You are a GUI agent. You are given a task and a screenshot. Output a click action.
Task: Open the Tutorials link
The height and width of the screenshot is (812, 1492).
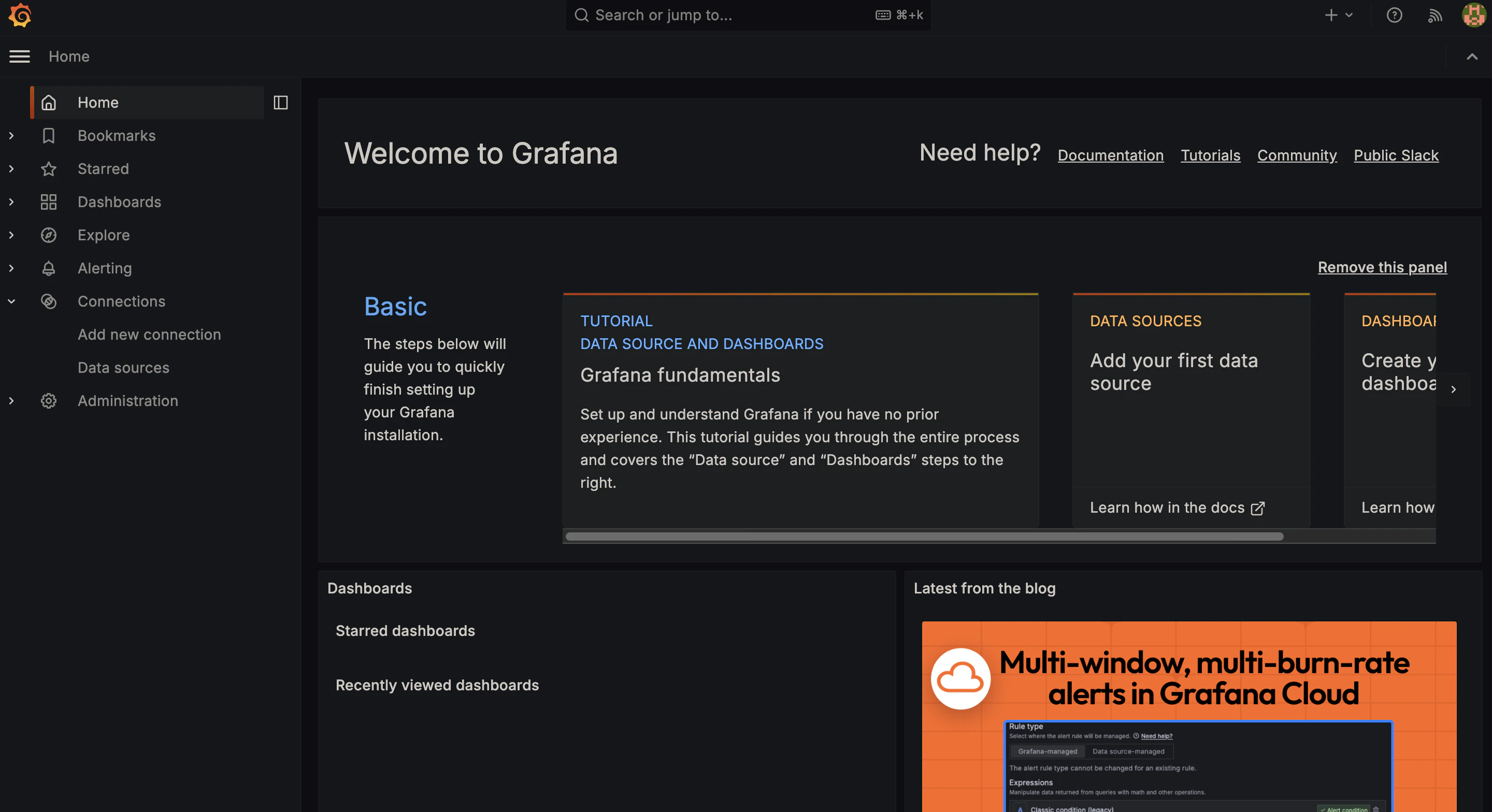click(x=1211, y=155)
